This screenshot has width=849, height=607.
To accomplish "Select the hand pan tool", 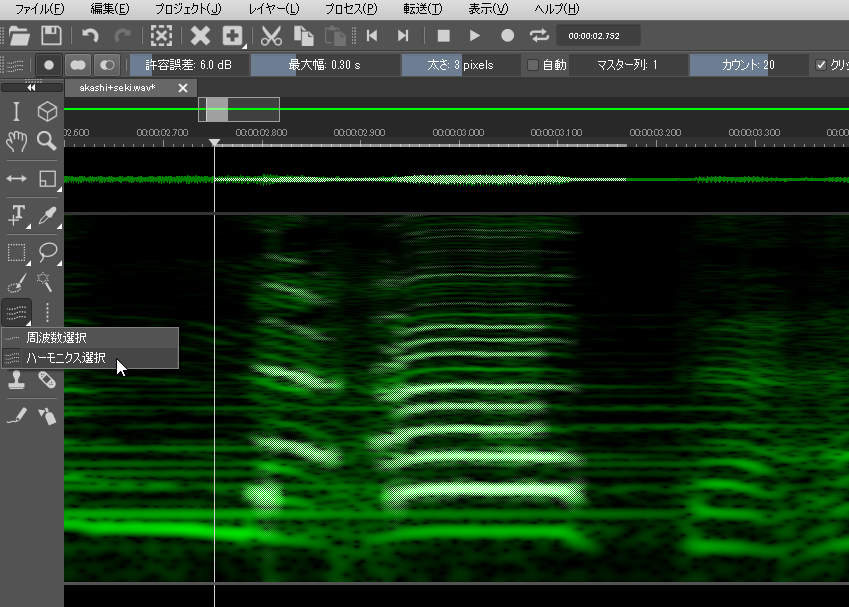I will coord(16,141).
